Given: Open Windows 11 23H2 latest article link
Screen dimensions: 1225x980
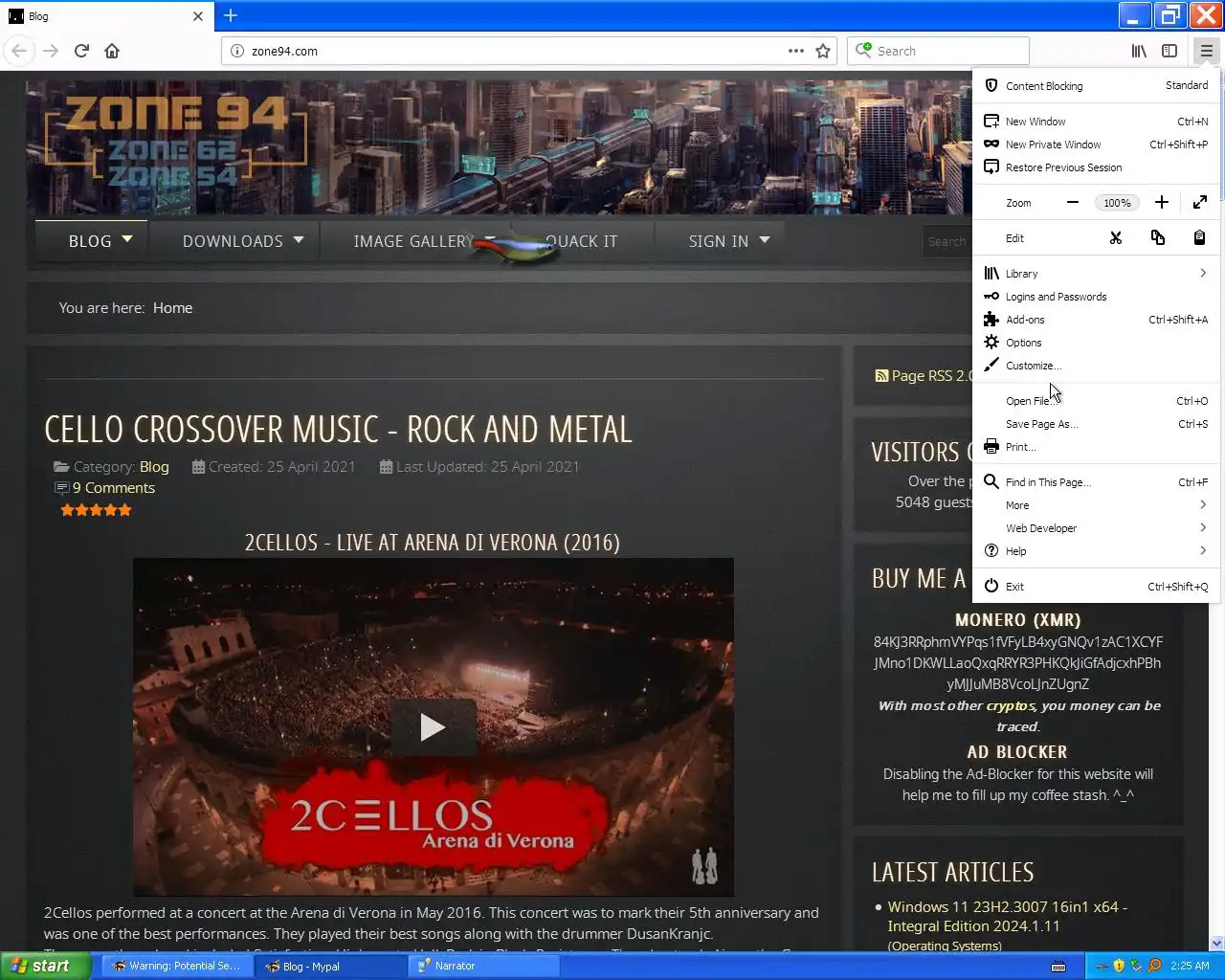Looking at the screenshot, I should (x=1007, y=917).
